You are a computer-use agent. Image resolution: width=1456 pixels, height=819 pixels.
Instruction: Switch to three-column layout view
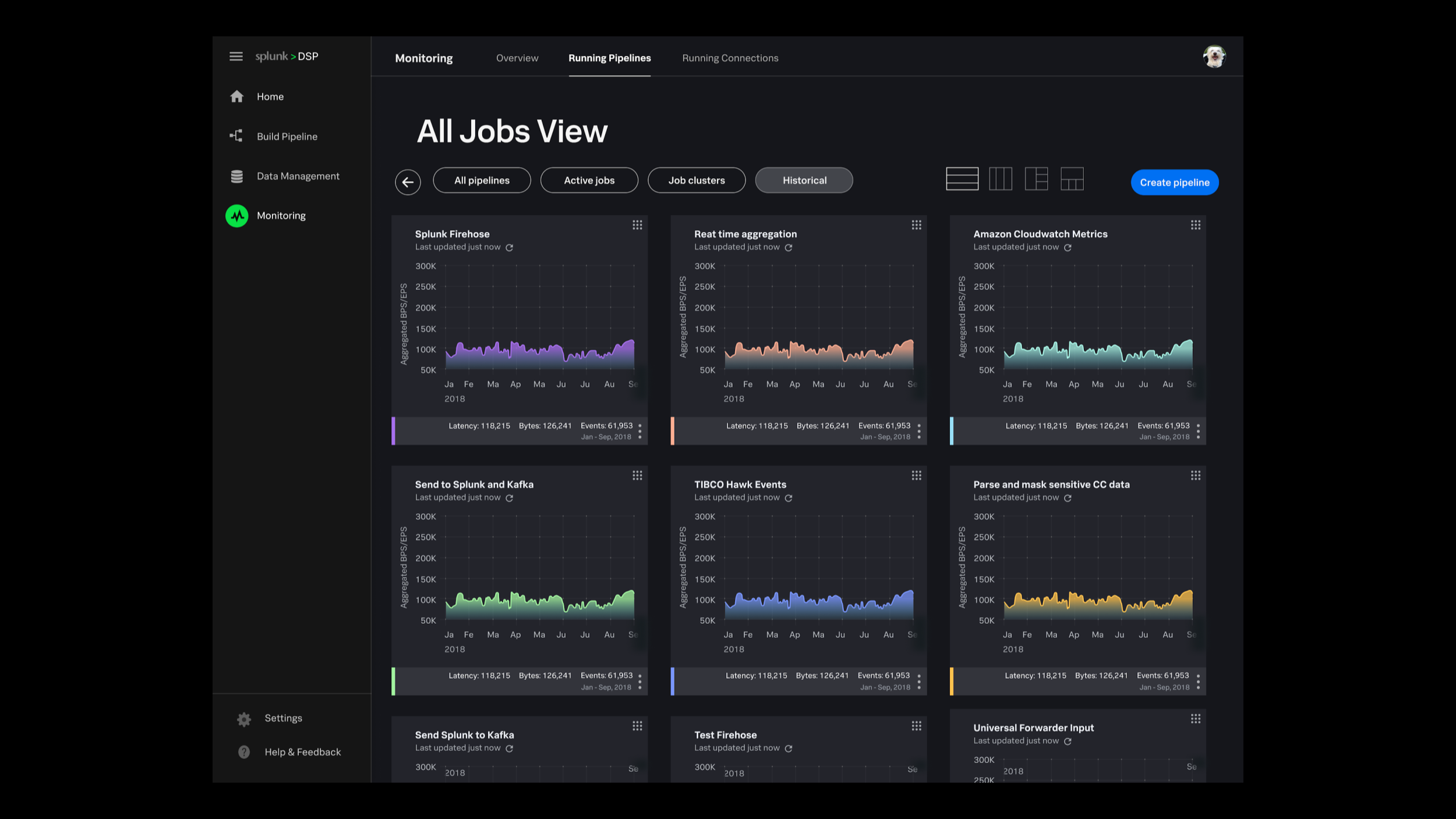pos(1001,179)
